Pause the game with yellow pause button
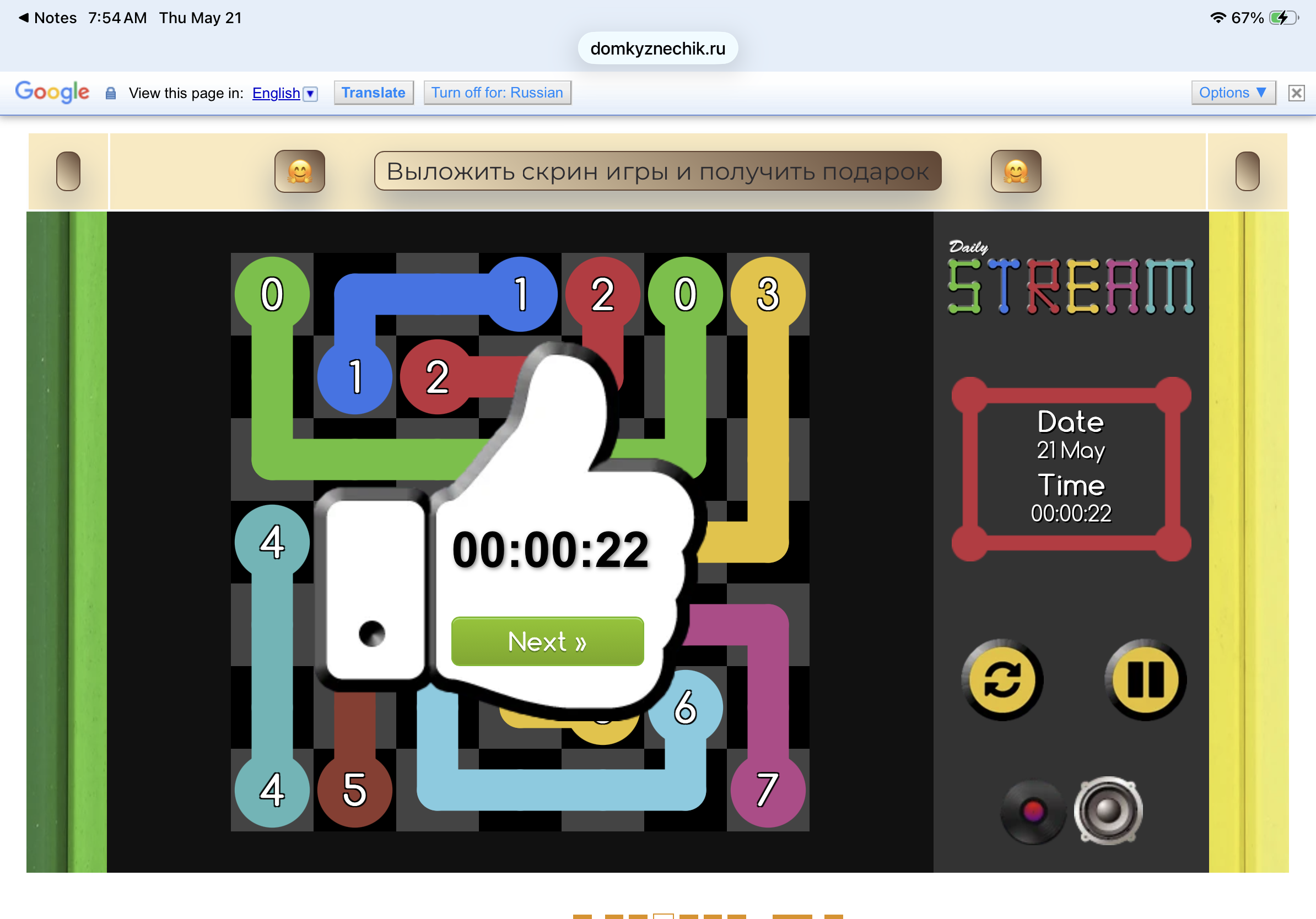This screenshot has width=1316, height=919. coord(1145,679)
